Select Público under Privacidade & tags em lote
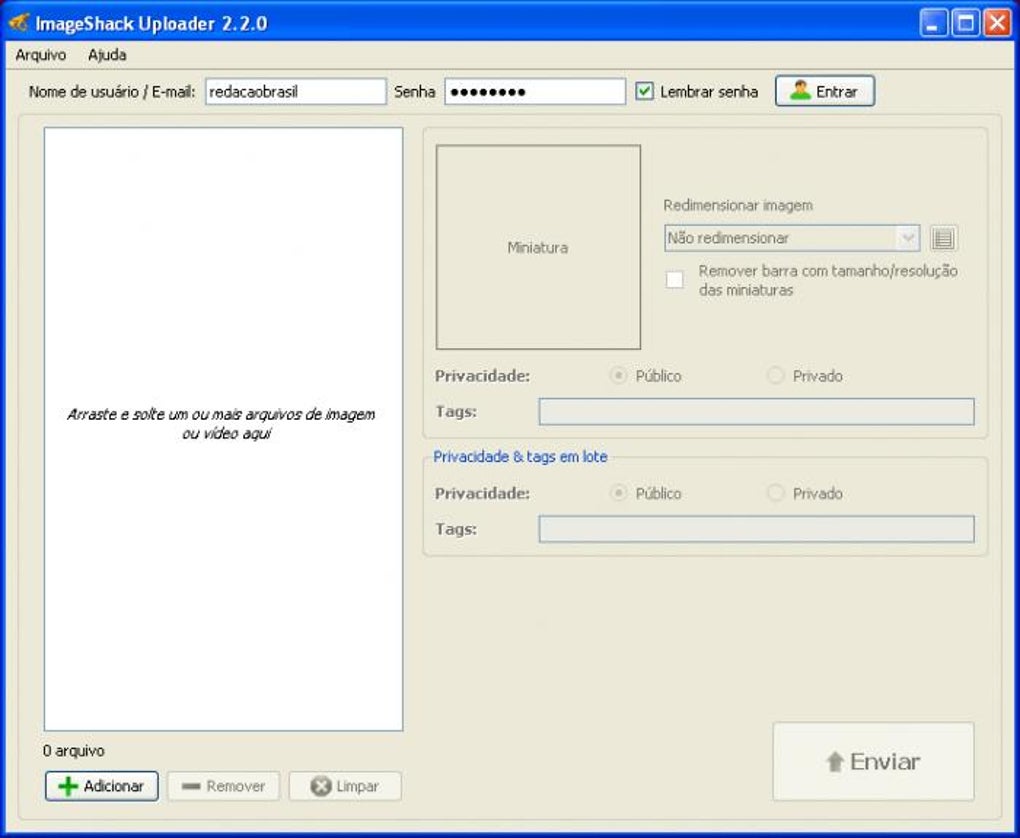 tap(618, 493)
